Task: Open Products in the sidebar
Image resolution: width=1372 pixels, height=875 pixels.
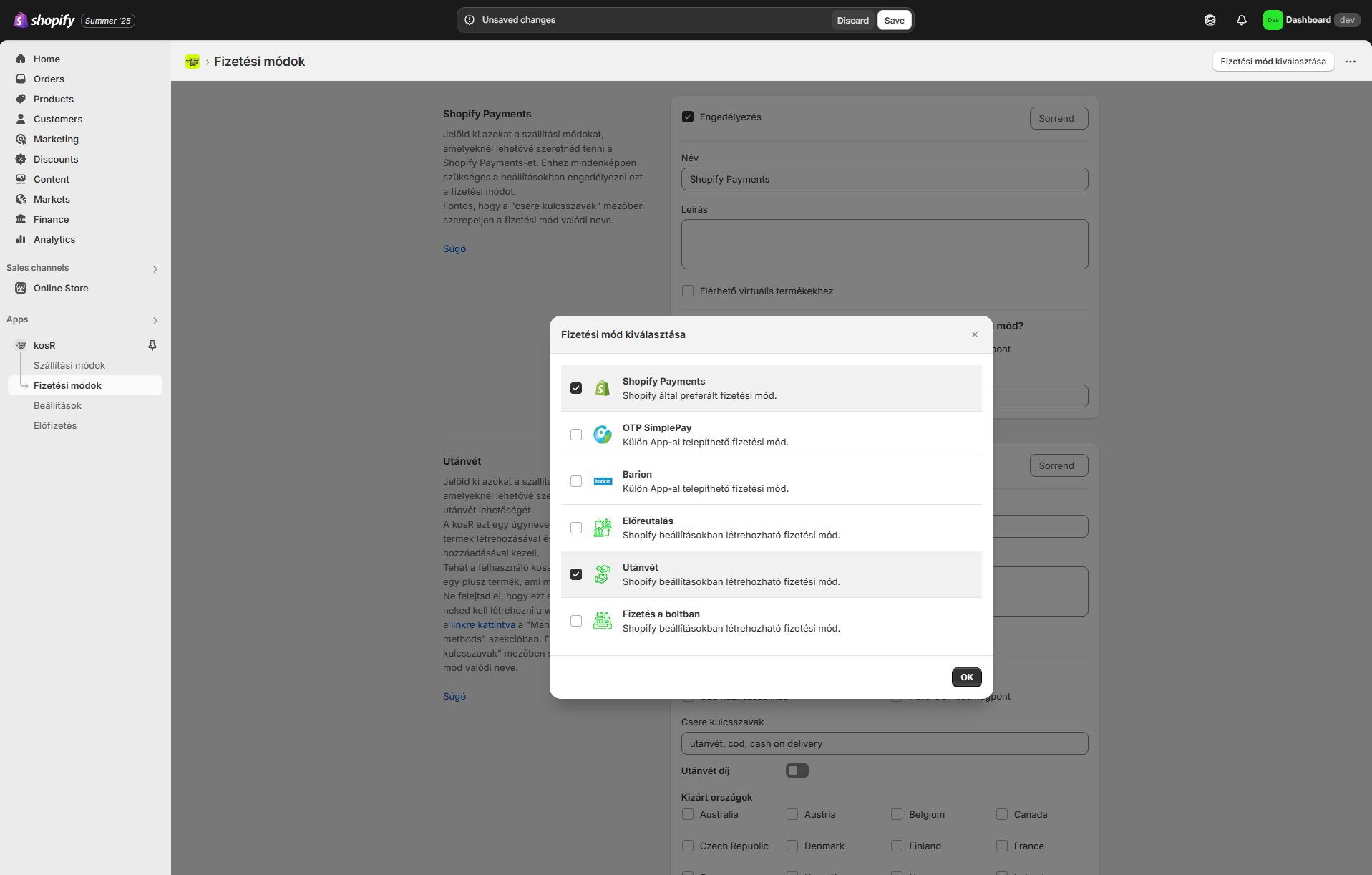Action: (x=53, y=99)
